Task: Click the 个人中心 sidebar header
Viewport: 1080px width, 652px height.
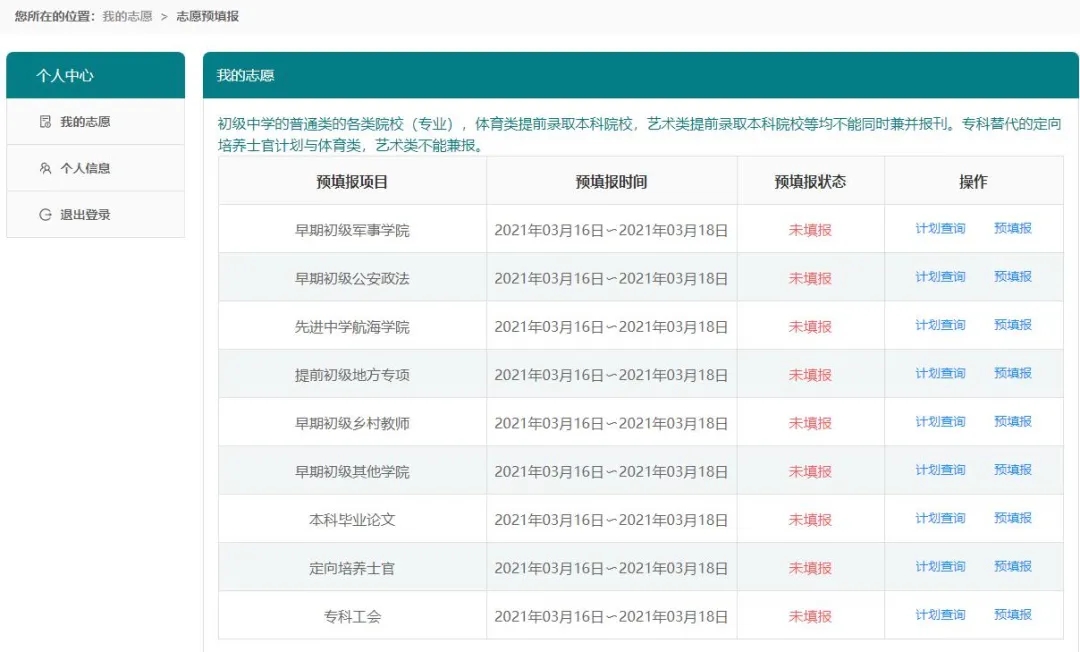Action: (x=65, y=76)
